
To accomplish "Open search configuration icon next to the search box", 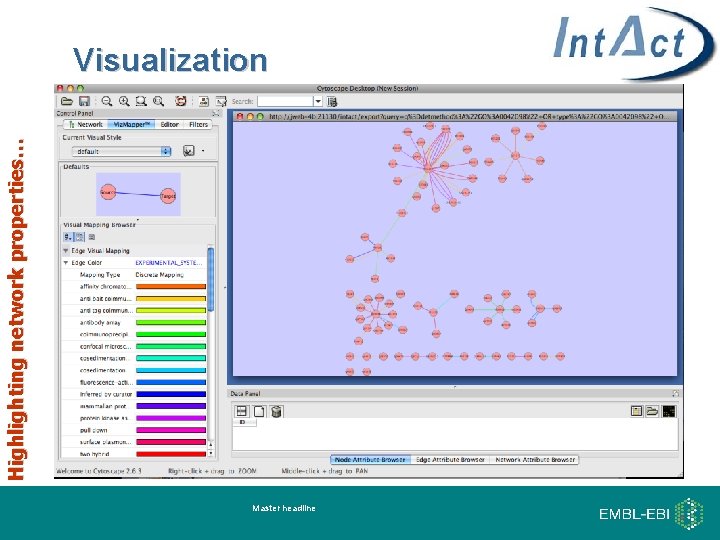I will 332,101.
